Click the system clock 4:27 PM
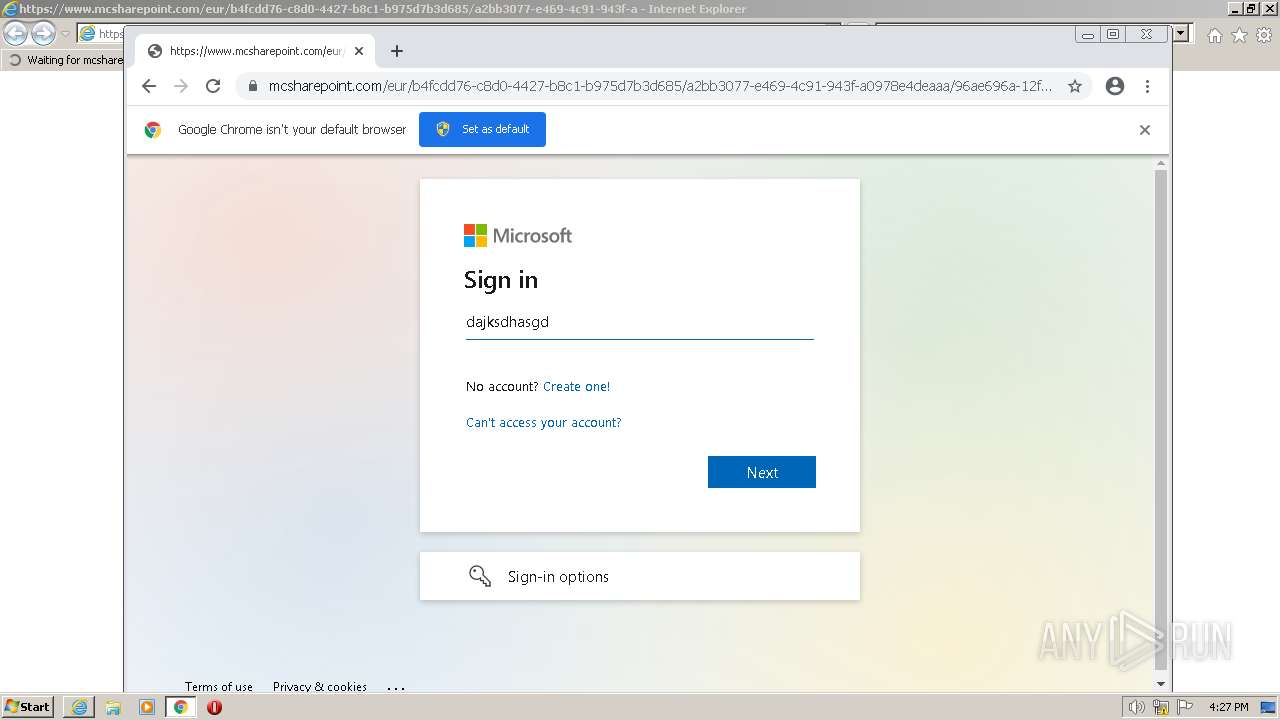1280x720 pixels. [x=1228, y=707]
